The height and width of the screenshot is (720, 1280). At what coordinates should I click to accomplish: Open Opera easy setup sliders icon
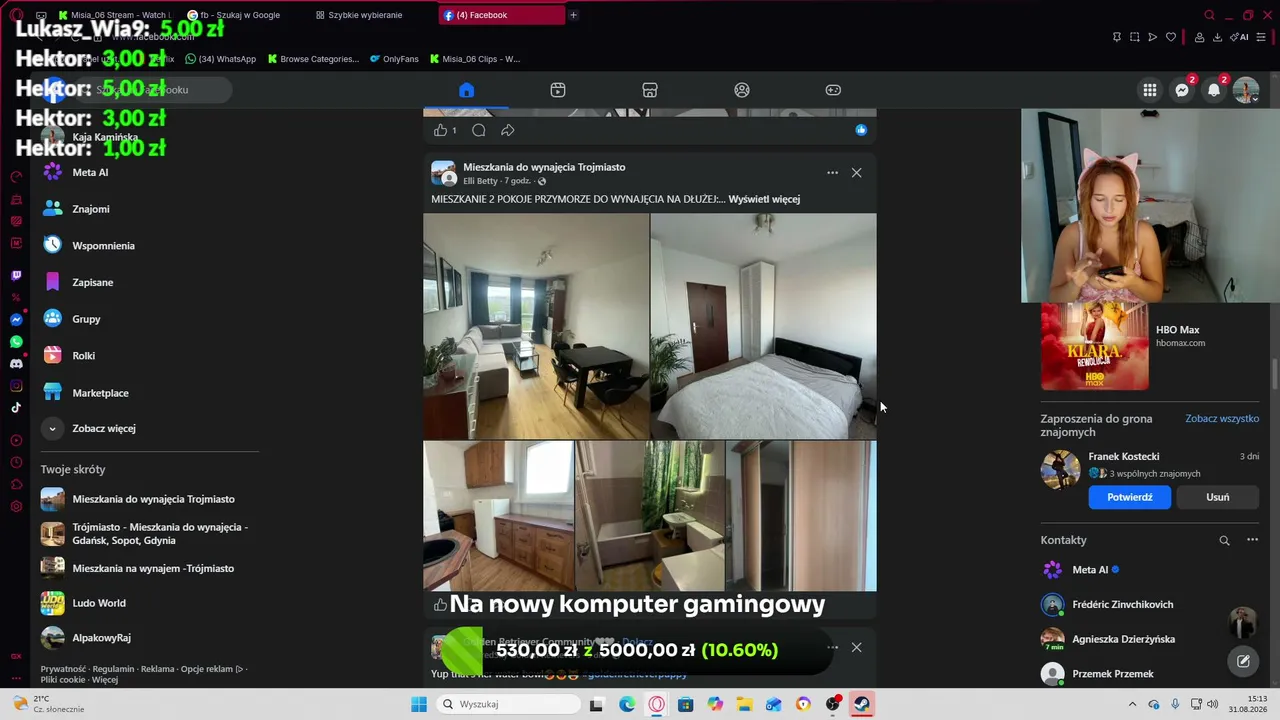pos(1262,37)
